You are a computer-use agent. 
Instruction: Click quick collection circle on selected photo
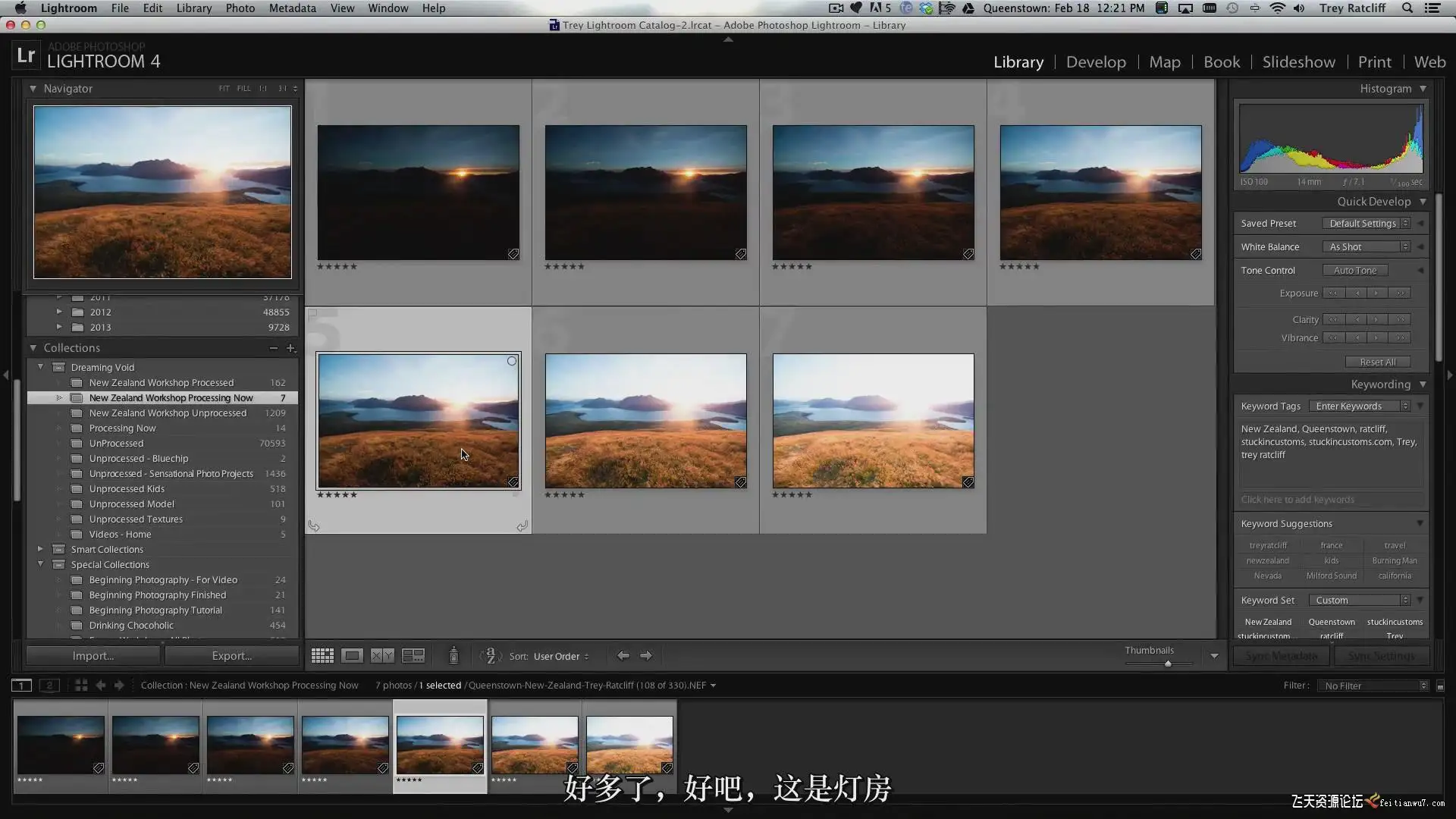pos(512,361)
